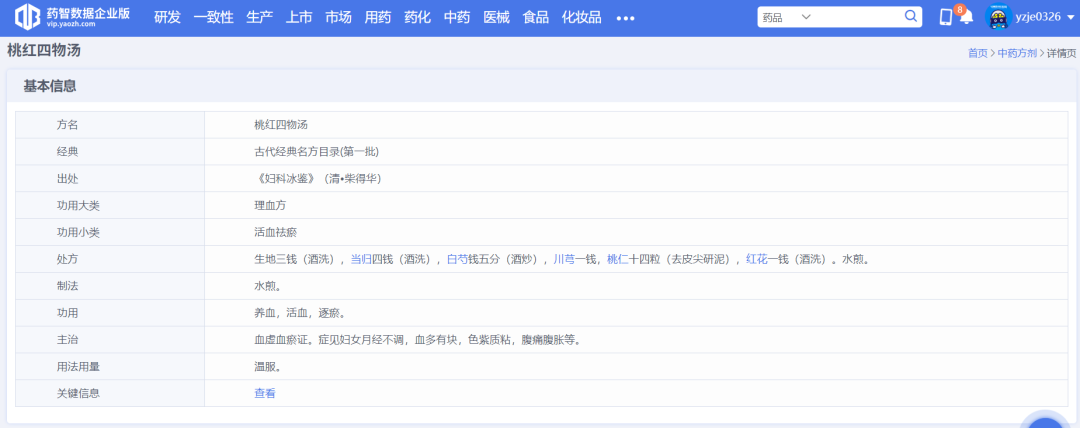The width and height of the screenshot is (1080, 428).
Task: Open the 白芍 herb link
Action: click(458, 259)
